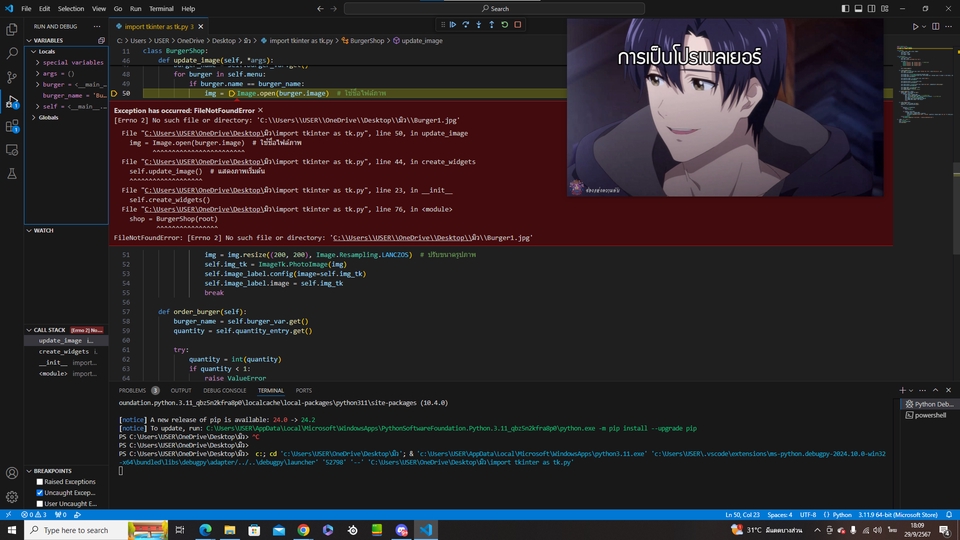This screenshot has height=540, width=960.
Task: Open the Testing flask icon
Action: (12, 174)
